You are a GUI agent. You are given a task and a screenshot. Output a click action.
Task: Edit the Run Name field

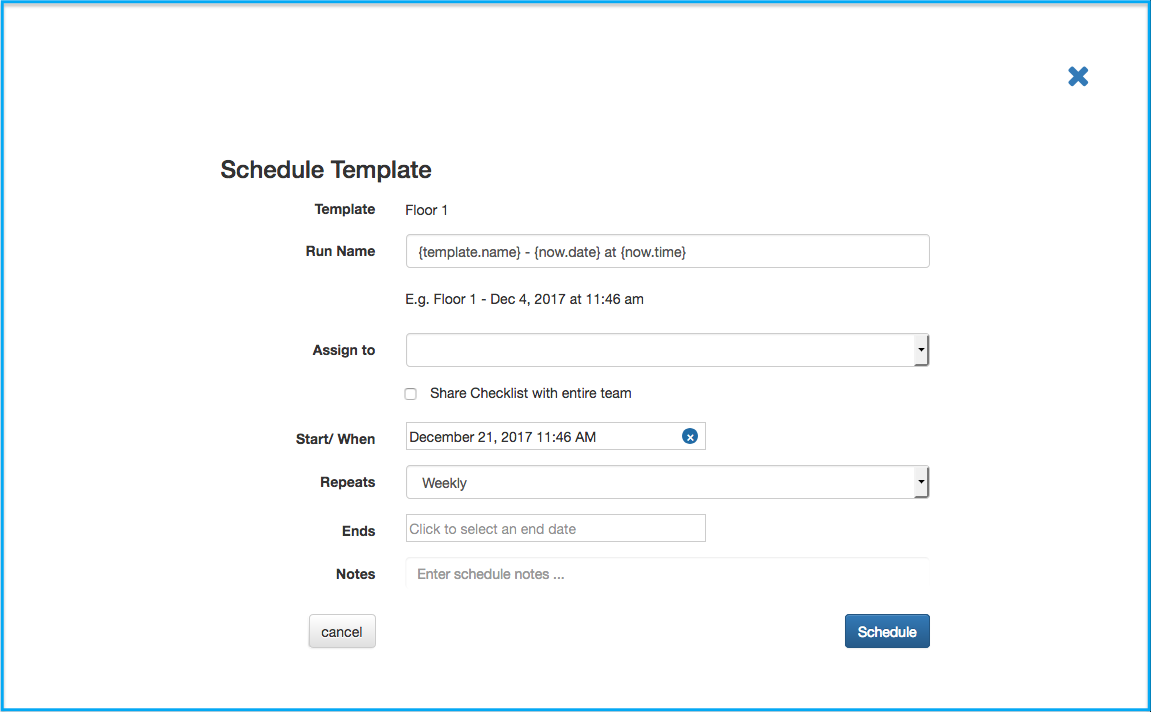(x=667, y=251)
